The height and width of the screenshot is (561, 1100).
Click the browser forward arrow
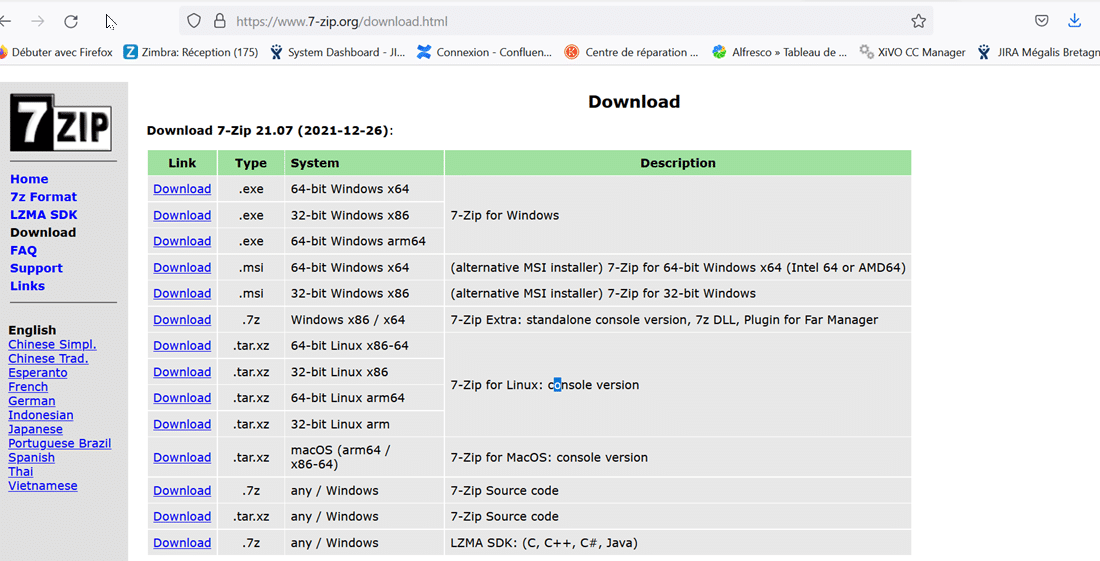click(38, 21)
